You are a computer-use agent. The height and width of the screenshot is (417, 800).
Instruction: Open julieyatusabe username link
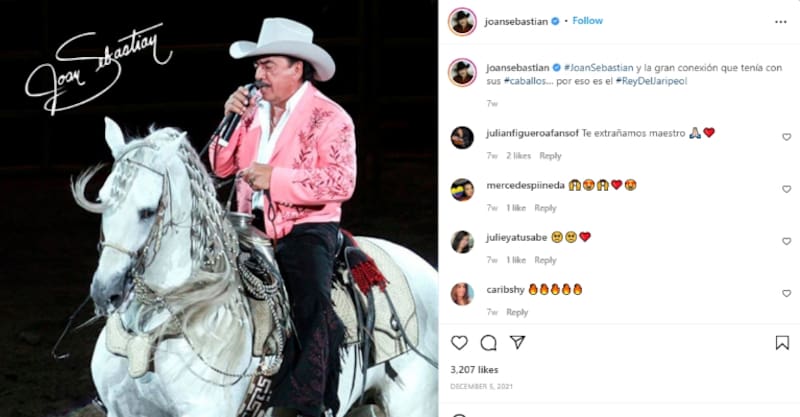pos(516,237)
